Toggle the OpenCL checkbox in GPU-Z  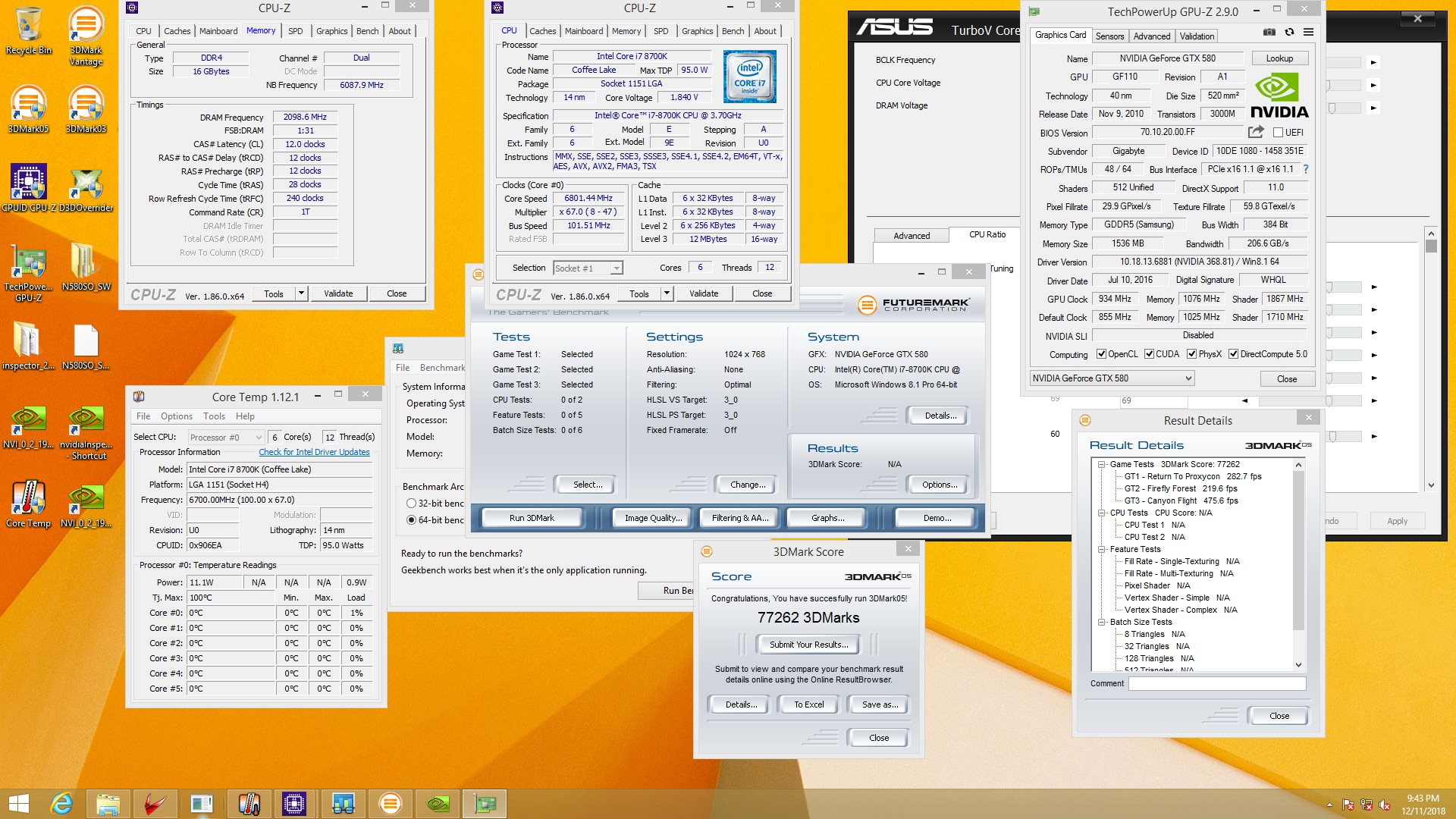click(1101, 354)
